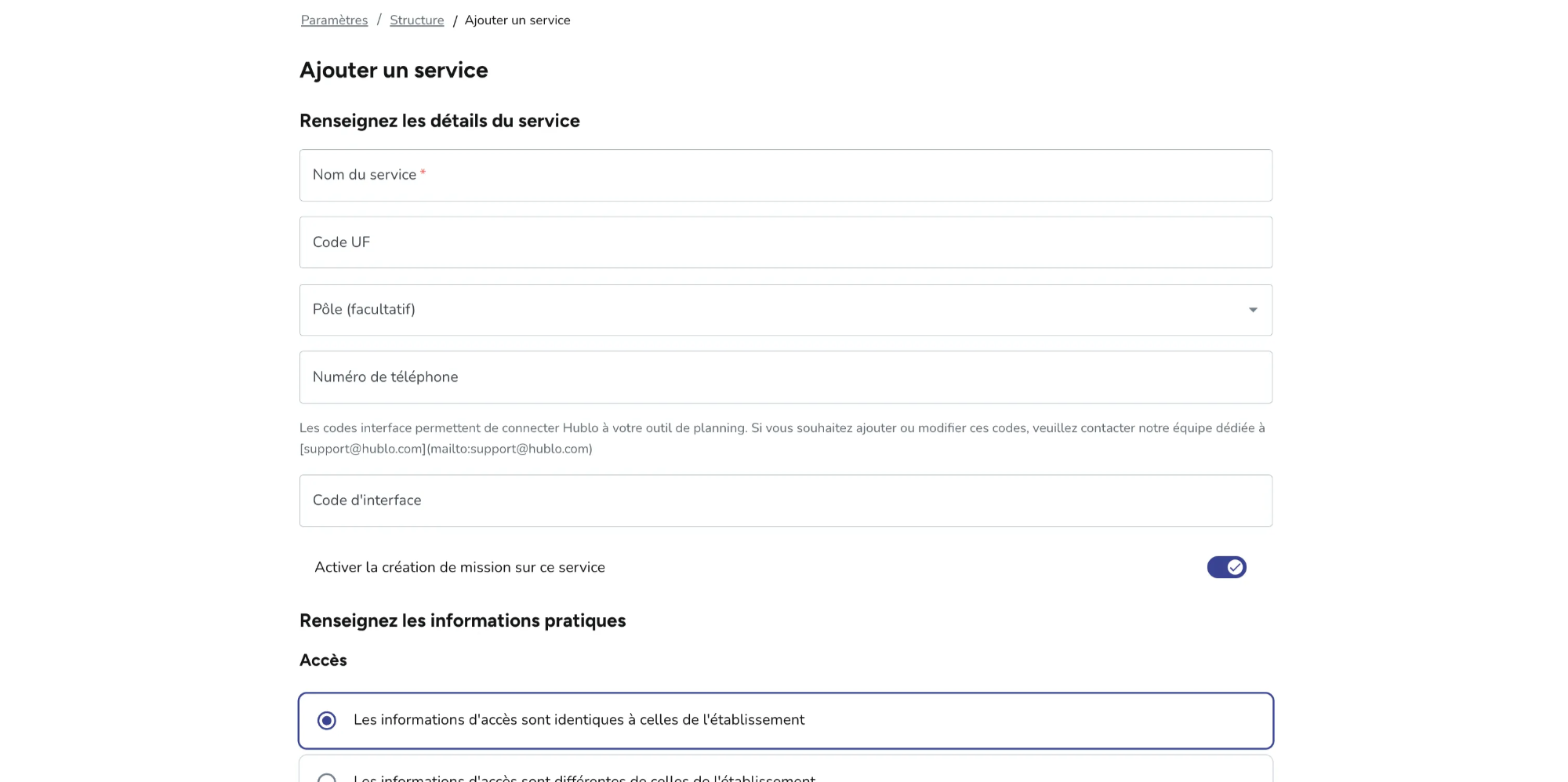Click the Nom du service field
1568x782 pixels.
(784, 174)
